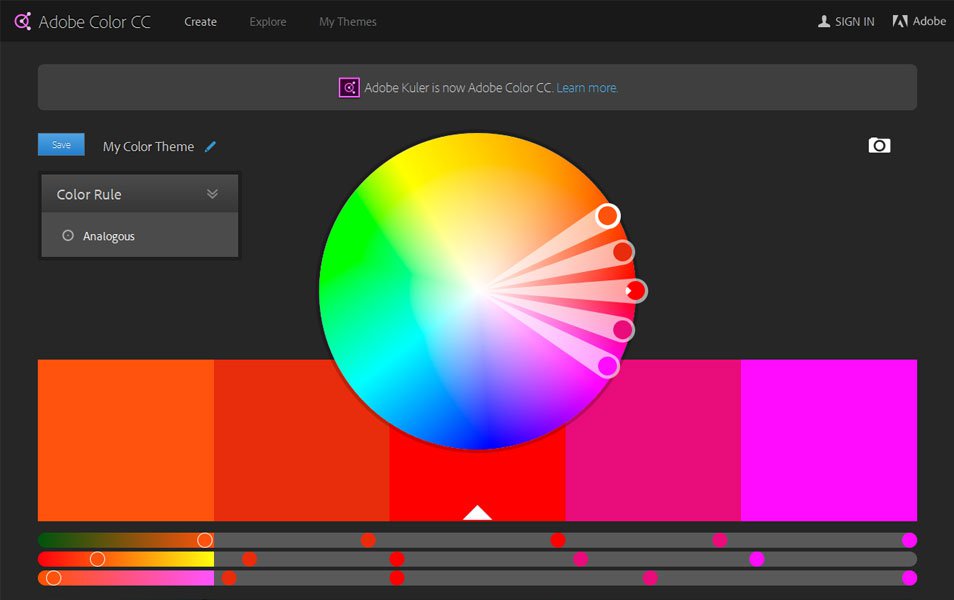Screen dimensions: 954x600
Task: Select the magenta marker on color wheel
Action: pos(608,366)
